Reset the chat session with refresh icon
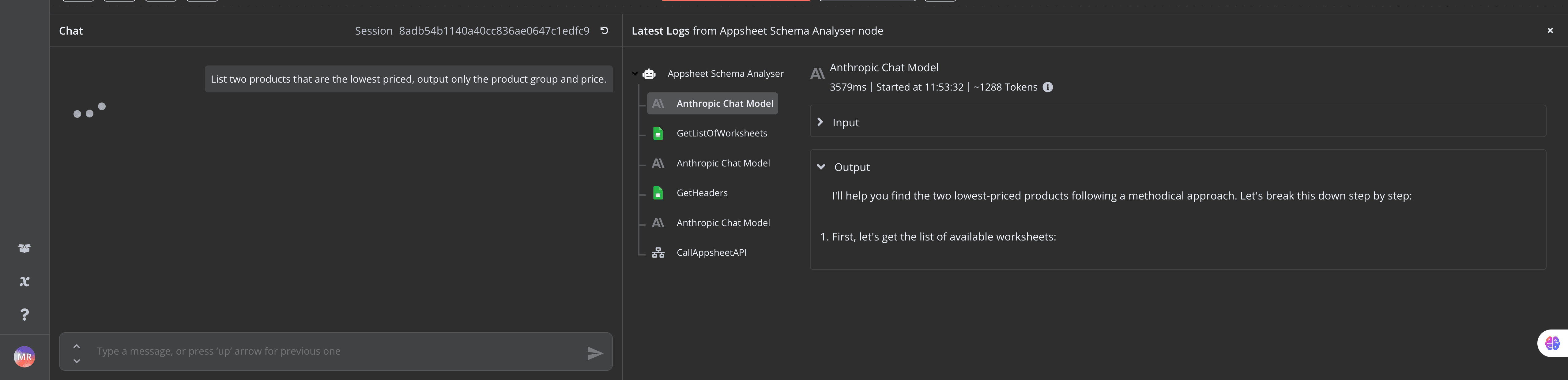1568x380 pixels. click(604, 30)
